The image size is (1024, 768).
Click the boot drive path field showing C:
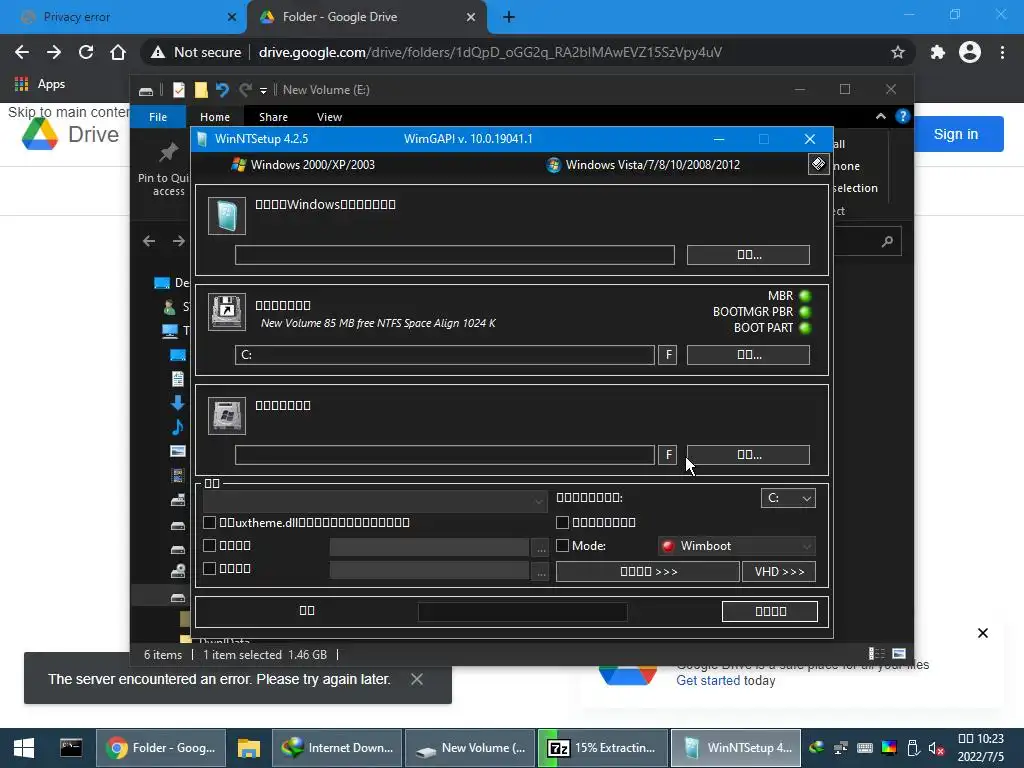click(445, 355)
